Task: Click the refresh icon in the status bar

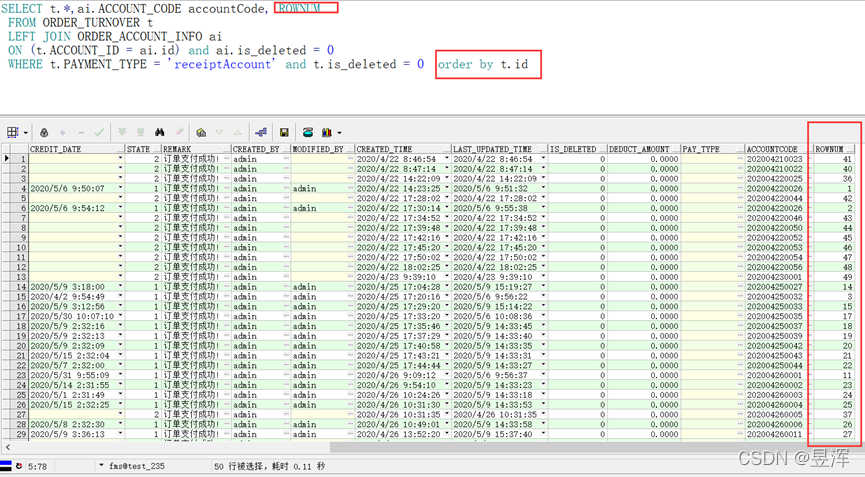Action: coord(19,466)
